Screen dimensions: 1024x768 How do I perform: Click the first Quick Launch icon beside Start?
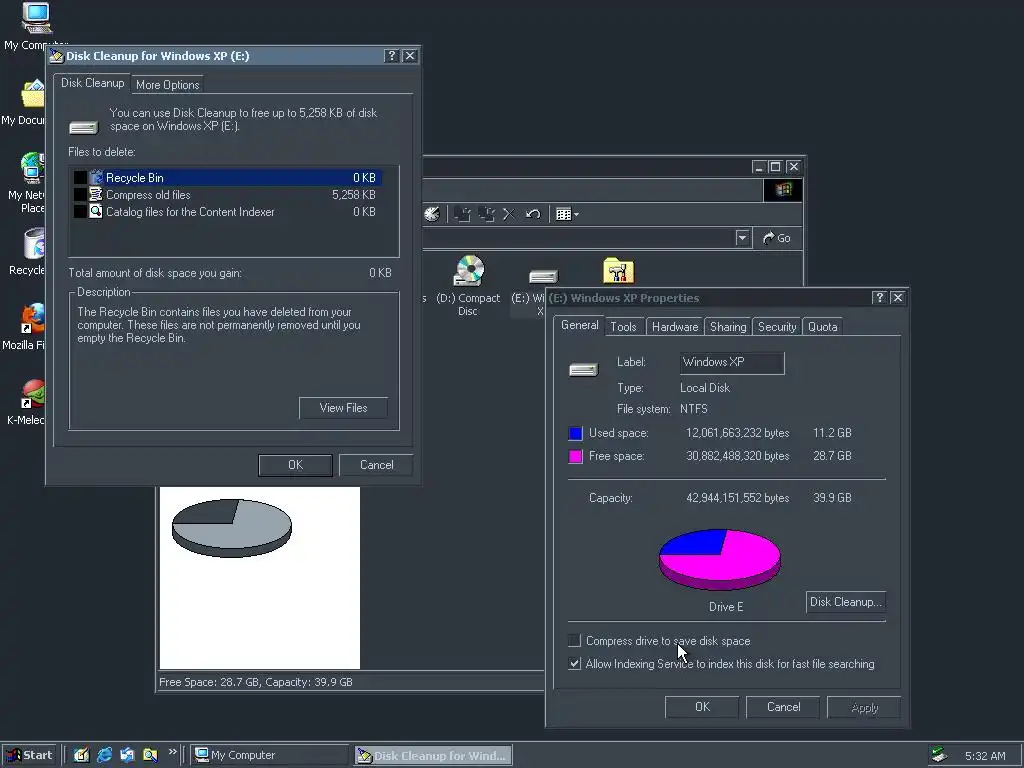click(x=81, y=755)
